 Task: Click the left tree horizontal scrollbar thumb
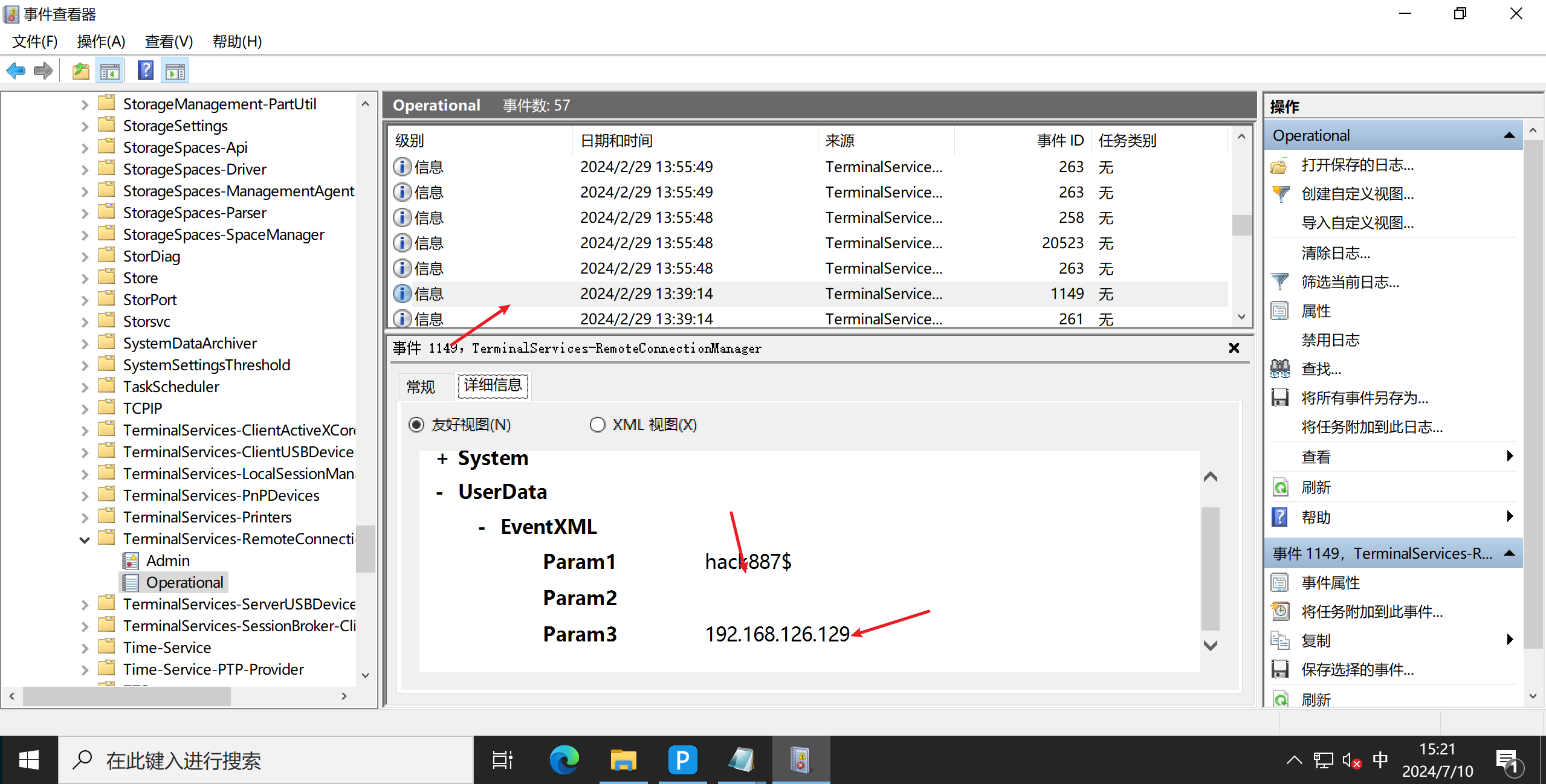click(x=127, y=696)
